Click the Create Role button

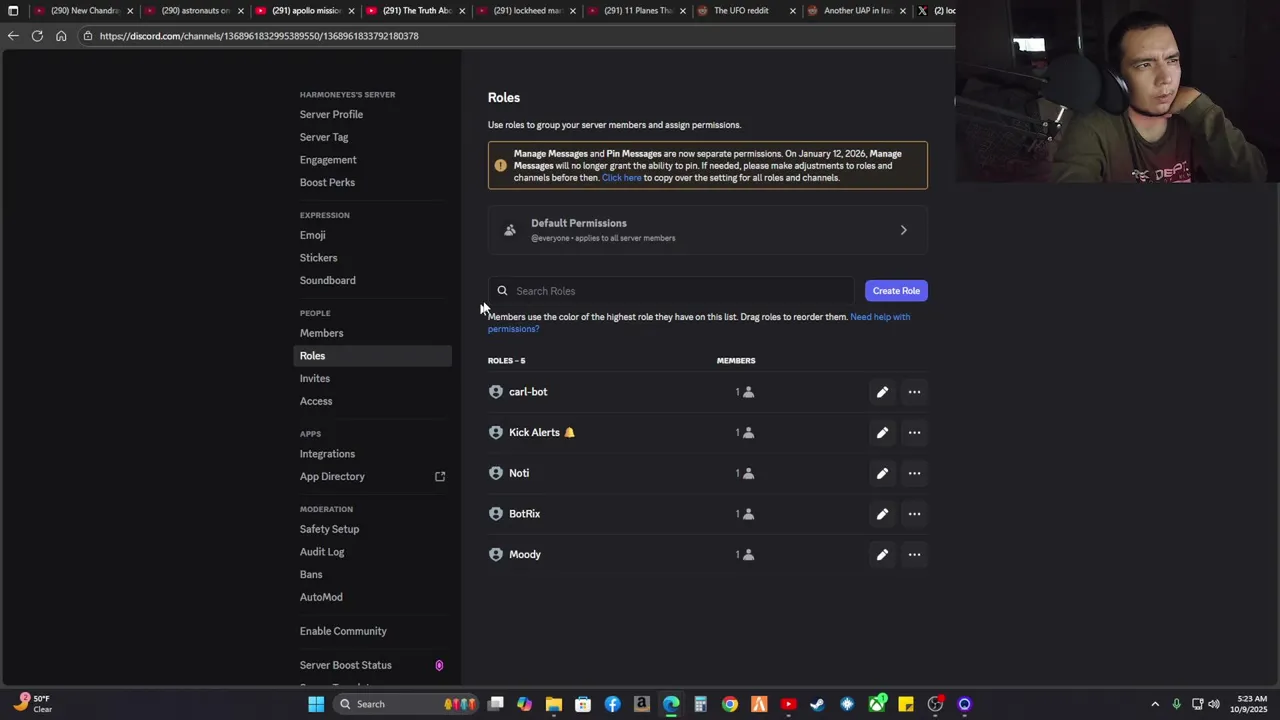(x=896, y=291)
